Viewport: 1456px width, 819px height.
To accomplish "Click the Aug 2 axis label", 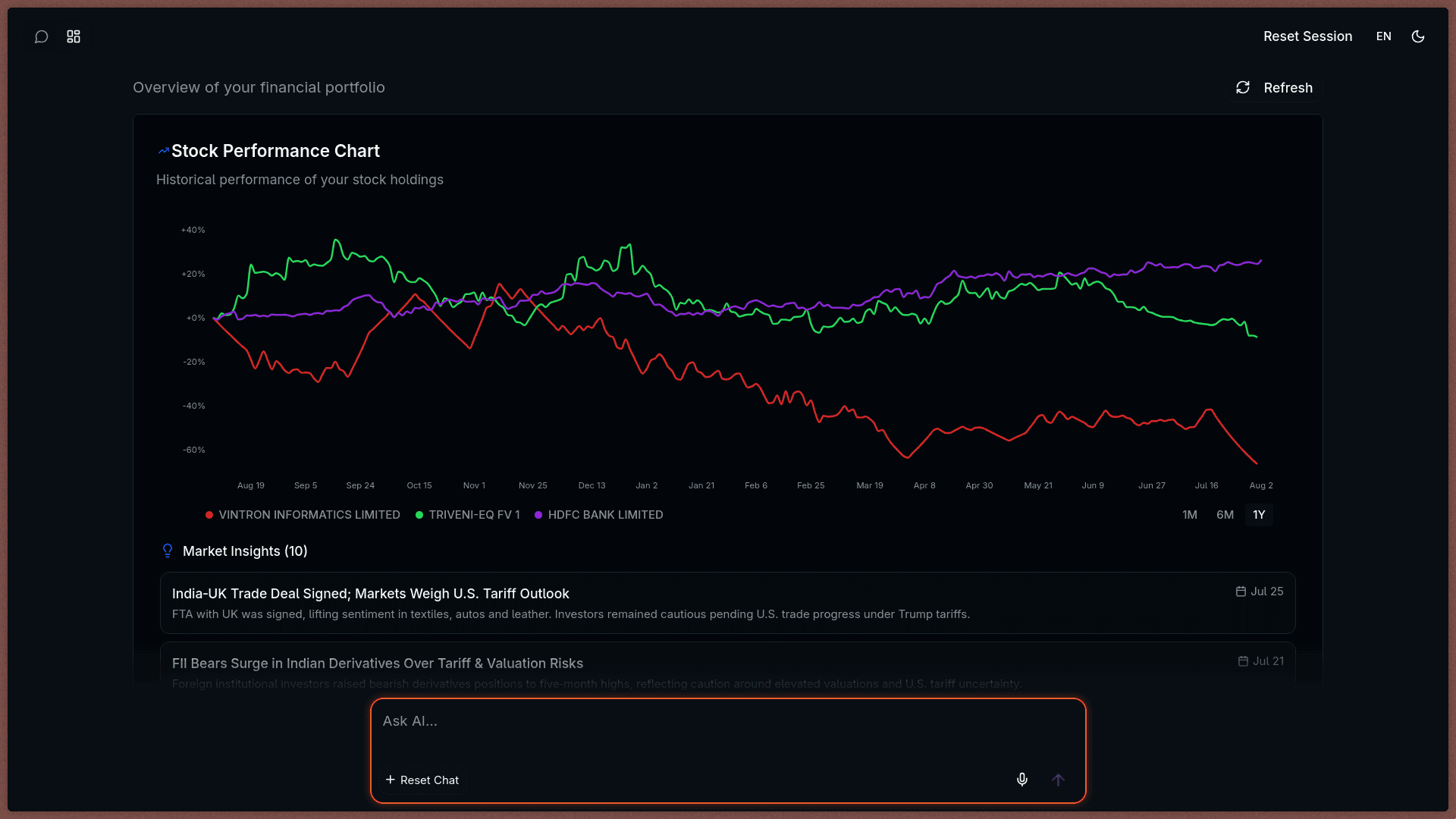I will 1261,485.
